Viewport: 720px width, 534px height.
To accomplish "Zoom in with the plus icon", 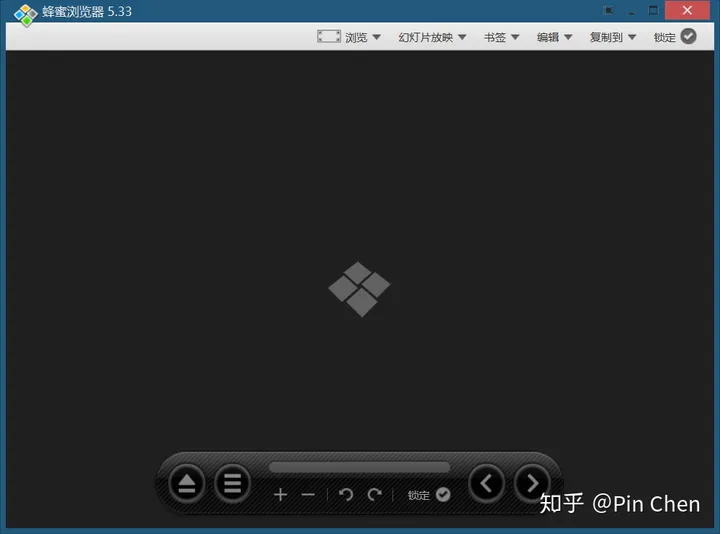I will click(x=280, y=494).
